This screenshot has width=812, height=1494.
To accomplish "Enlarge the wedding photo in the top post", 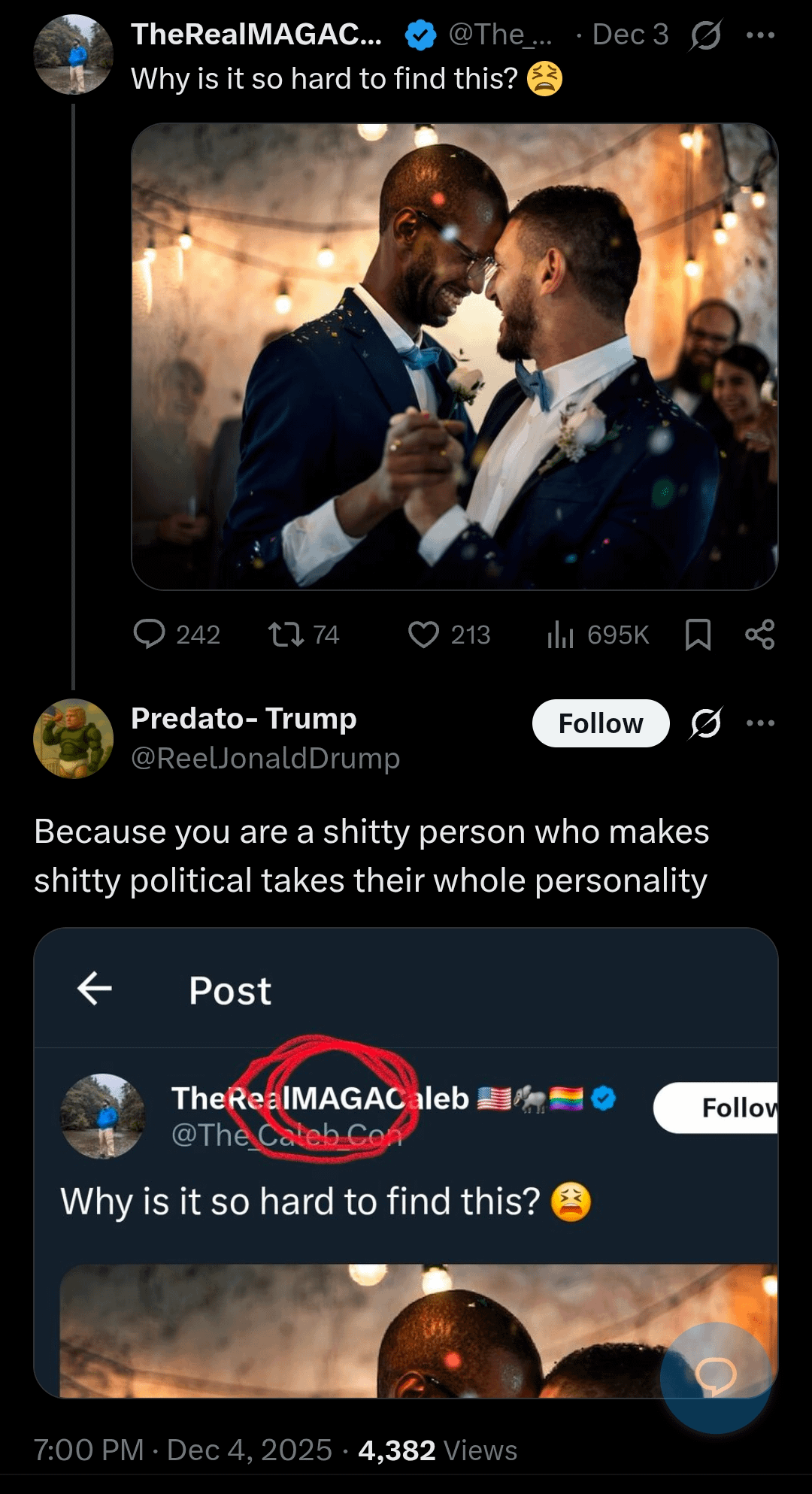I will 454,356.
